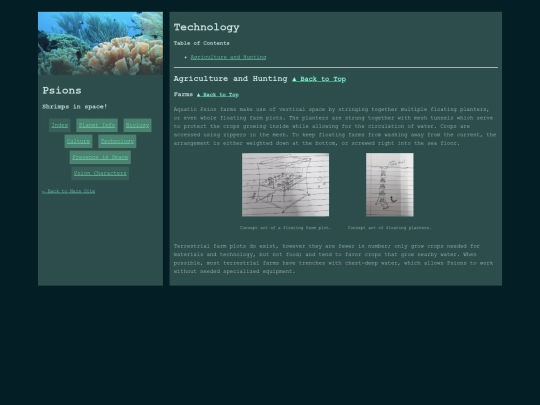Click Back to Top beside Farms heading
The width and height of the screenshot is (540, 405).
[x=218, y=95]
